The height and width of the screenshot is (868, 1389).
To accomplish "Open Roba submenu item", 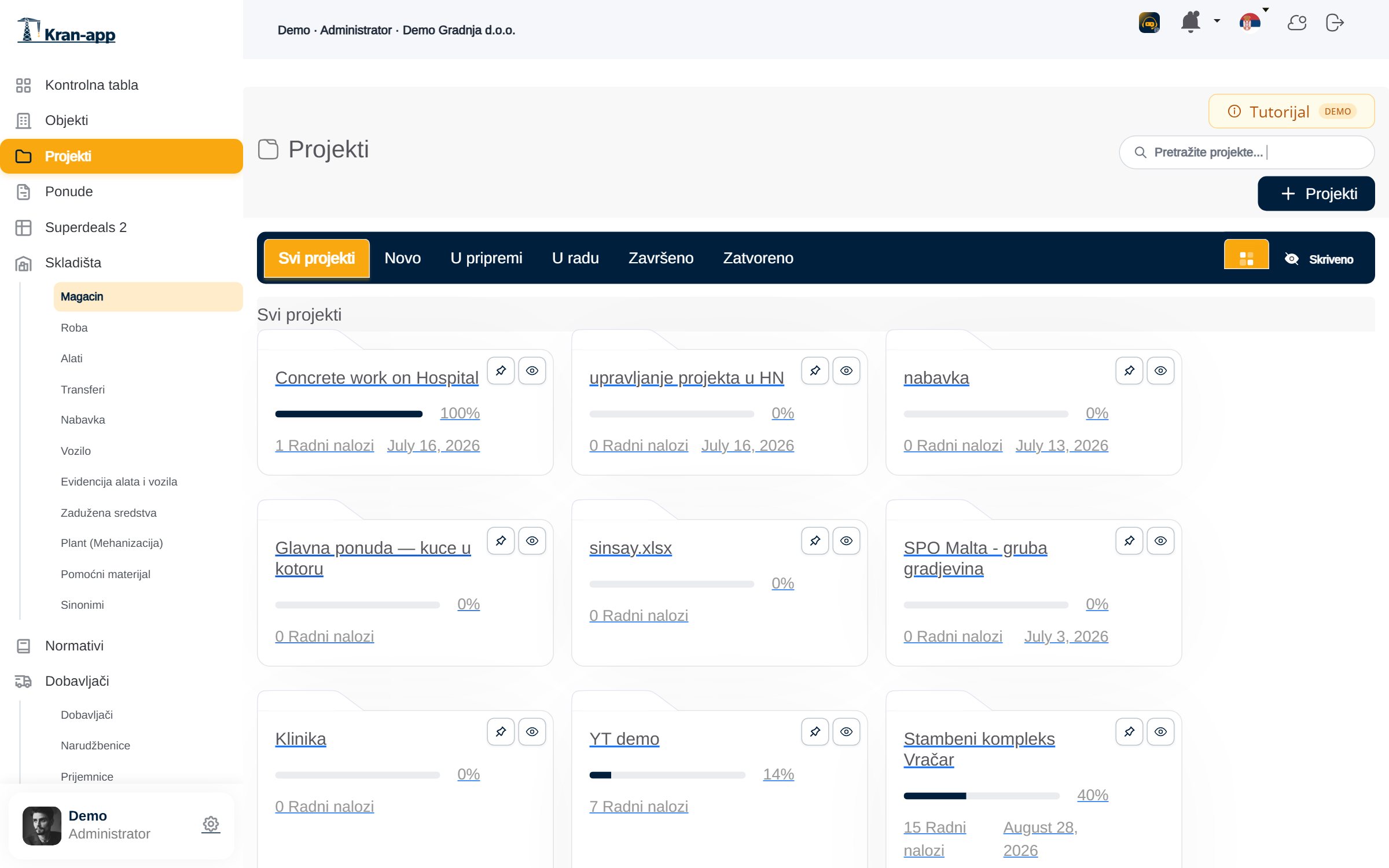I will 148,328.
